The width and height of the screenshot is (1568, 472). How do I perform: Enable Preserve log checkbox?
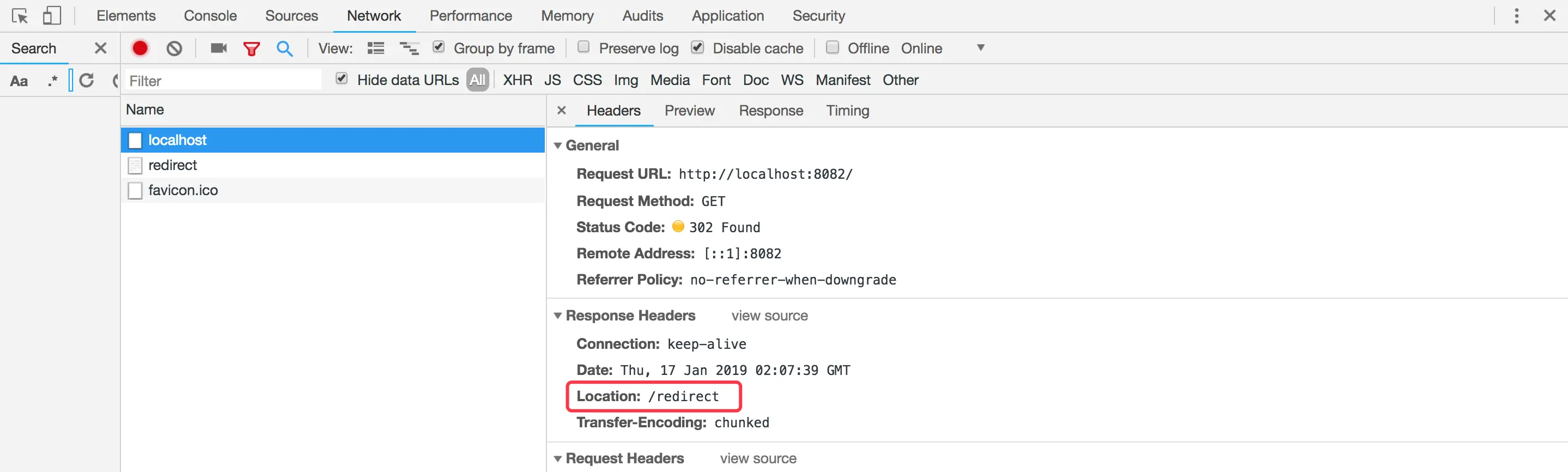pyautogui.click(x=583, y=47)
